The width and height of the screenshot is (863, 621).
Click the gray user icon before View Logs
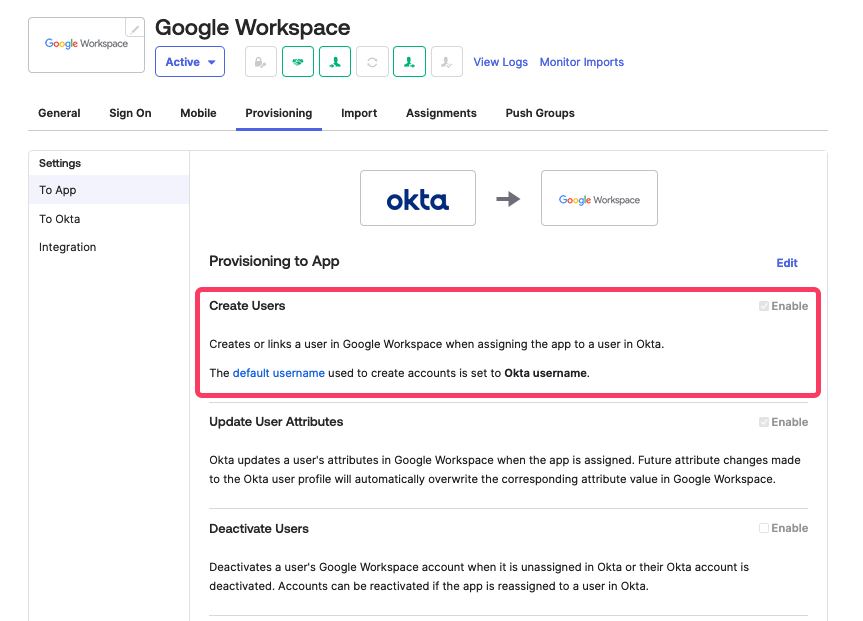pos(446,62)
